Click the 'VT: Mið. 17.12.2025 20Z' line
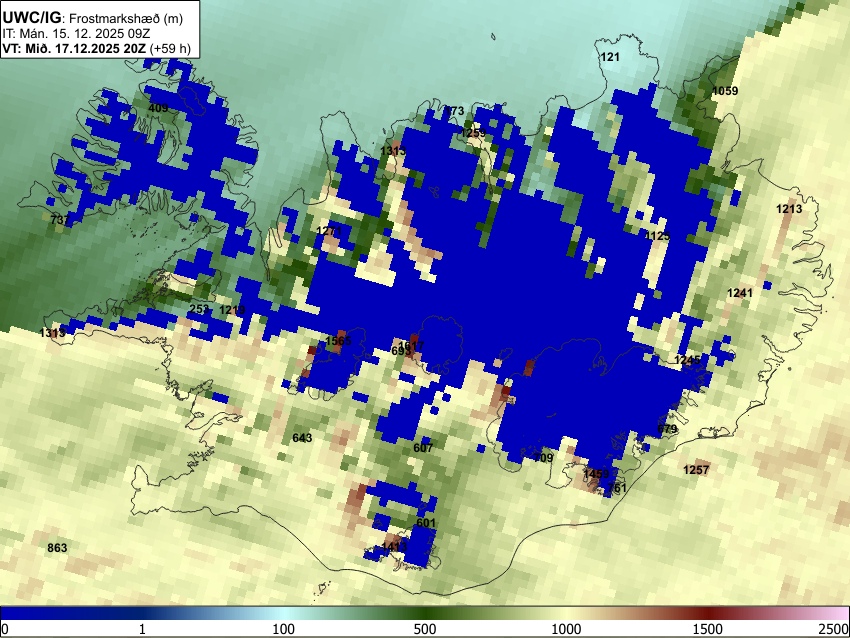850x638 pixels. coord(74,48)
